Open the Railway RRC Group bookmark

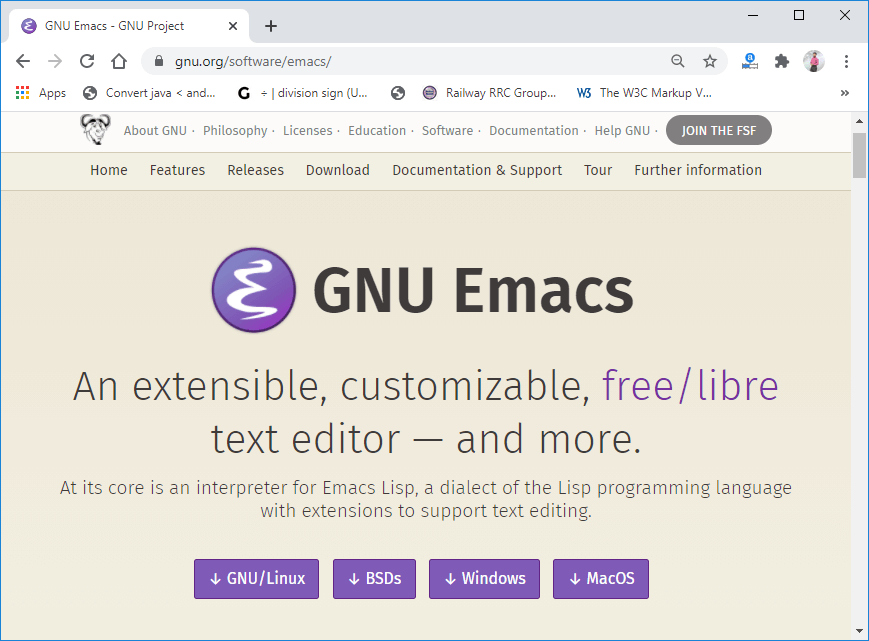click(x=489, y=93)
